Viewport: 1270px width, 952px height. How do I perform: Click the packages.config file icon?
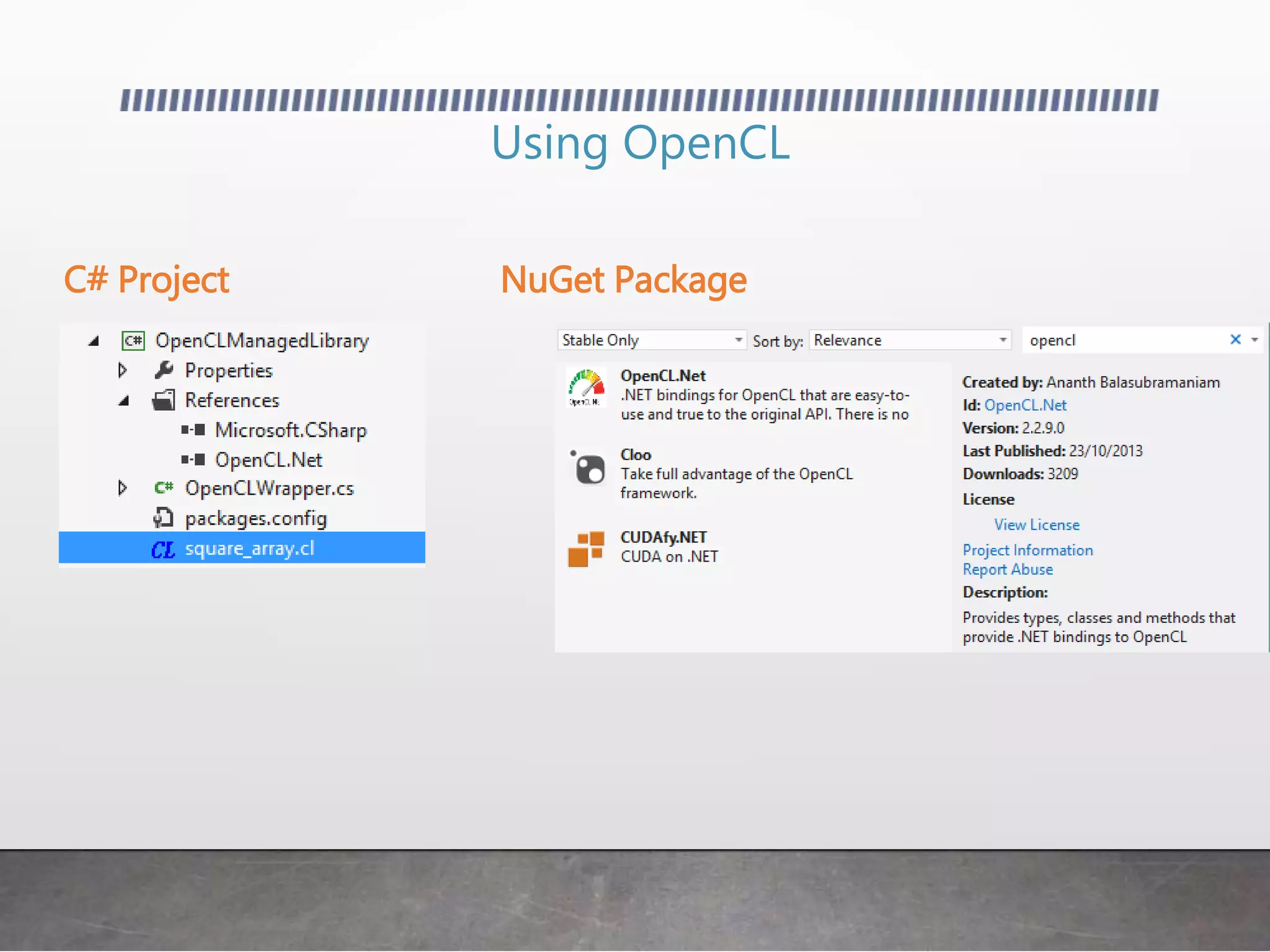coord(163,518)
